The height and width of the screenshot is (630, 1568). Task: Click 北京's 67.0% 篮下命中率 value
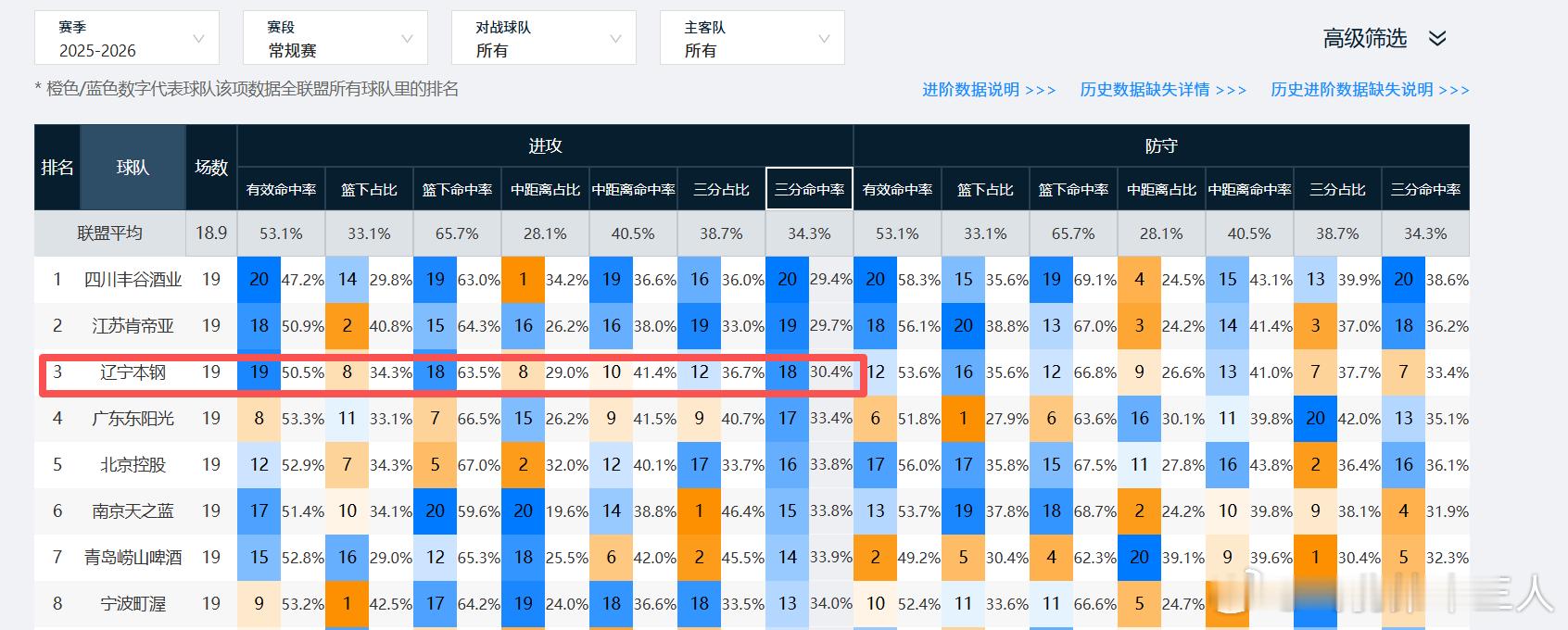[479, 465]
